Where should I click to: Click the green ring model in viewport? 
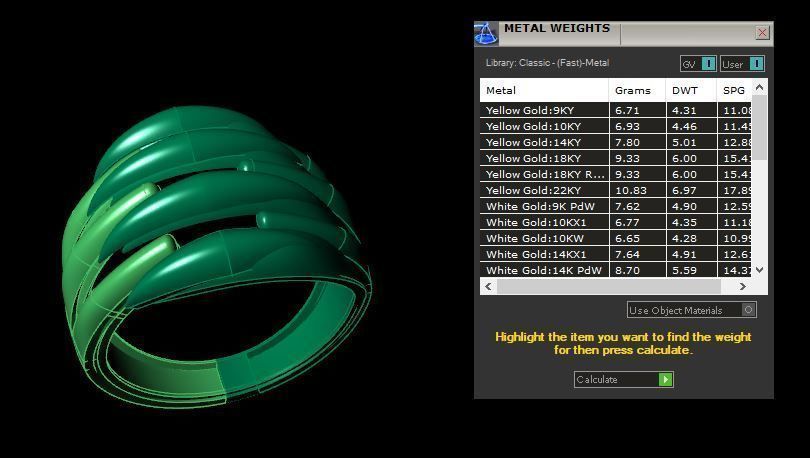[217, 258]
